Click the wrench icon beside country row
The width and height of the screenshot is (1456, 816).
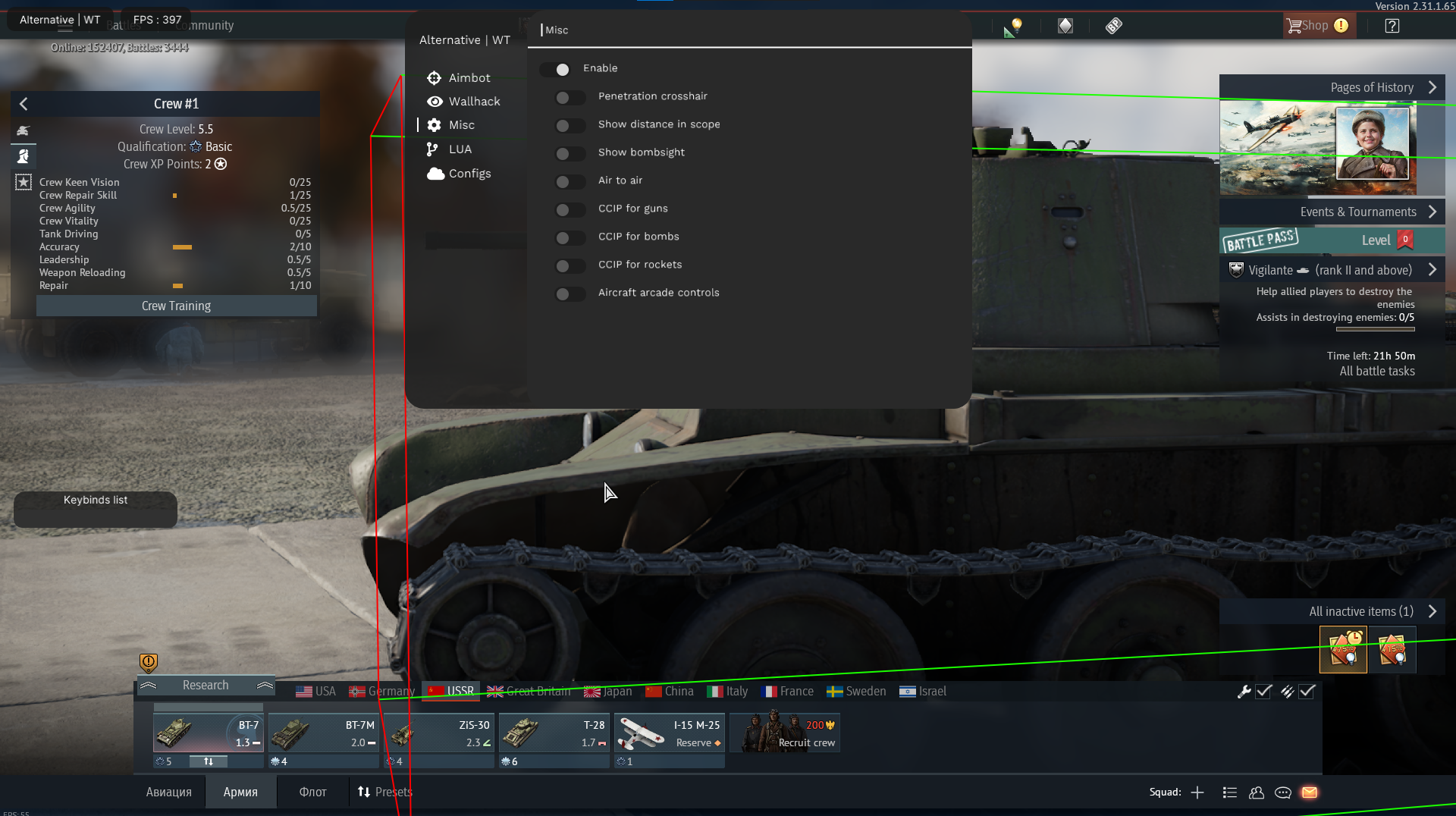click(x=1244, y=692)
